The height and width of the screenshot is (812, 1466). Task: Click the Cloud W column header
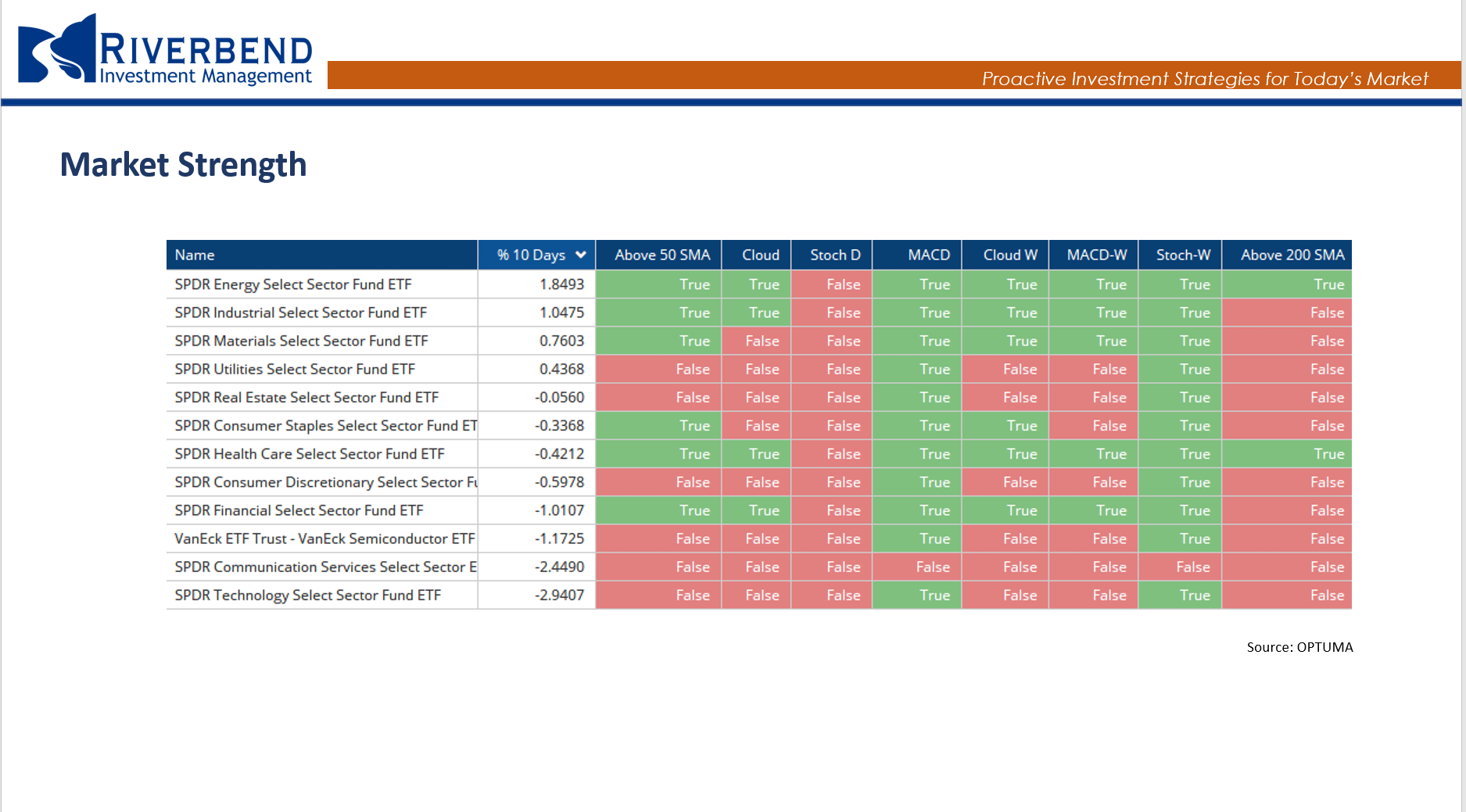point(1005,255)
